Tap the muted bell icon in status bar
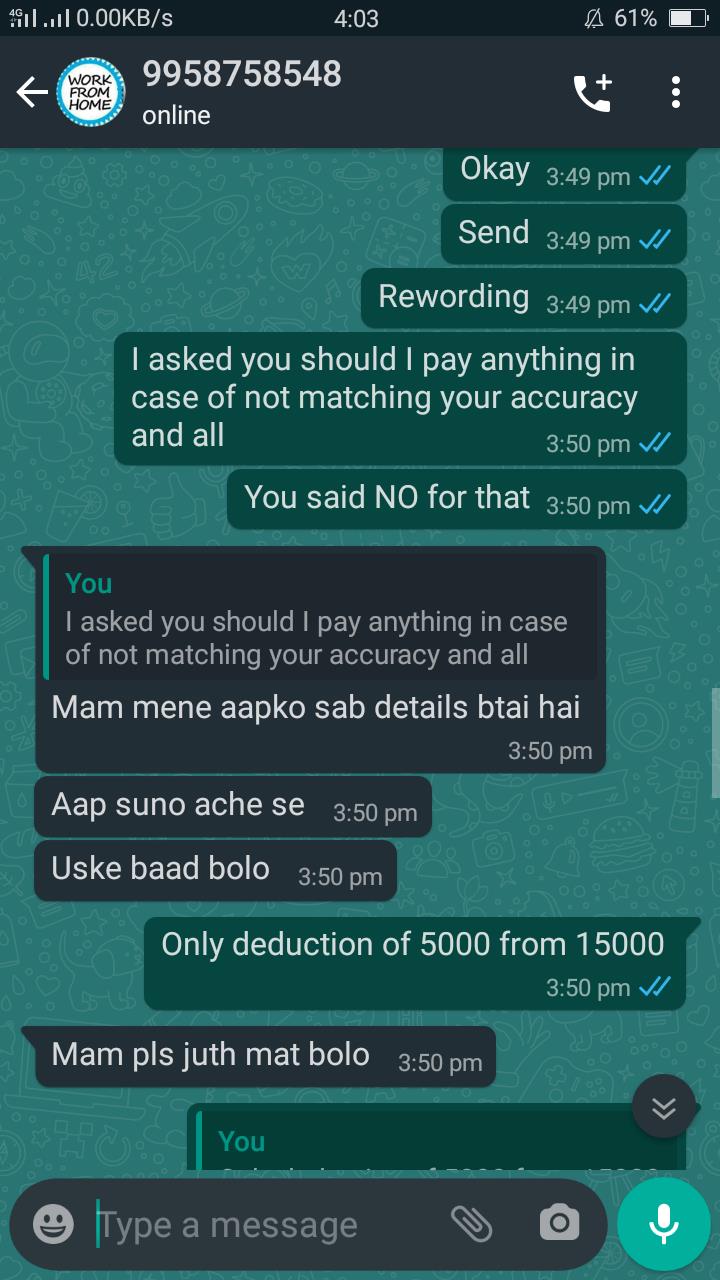This screenshot has height=1280, width=720. [594, 18]
